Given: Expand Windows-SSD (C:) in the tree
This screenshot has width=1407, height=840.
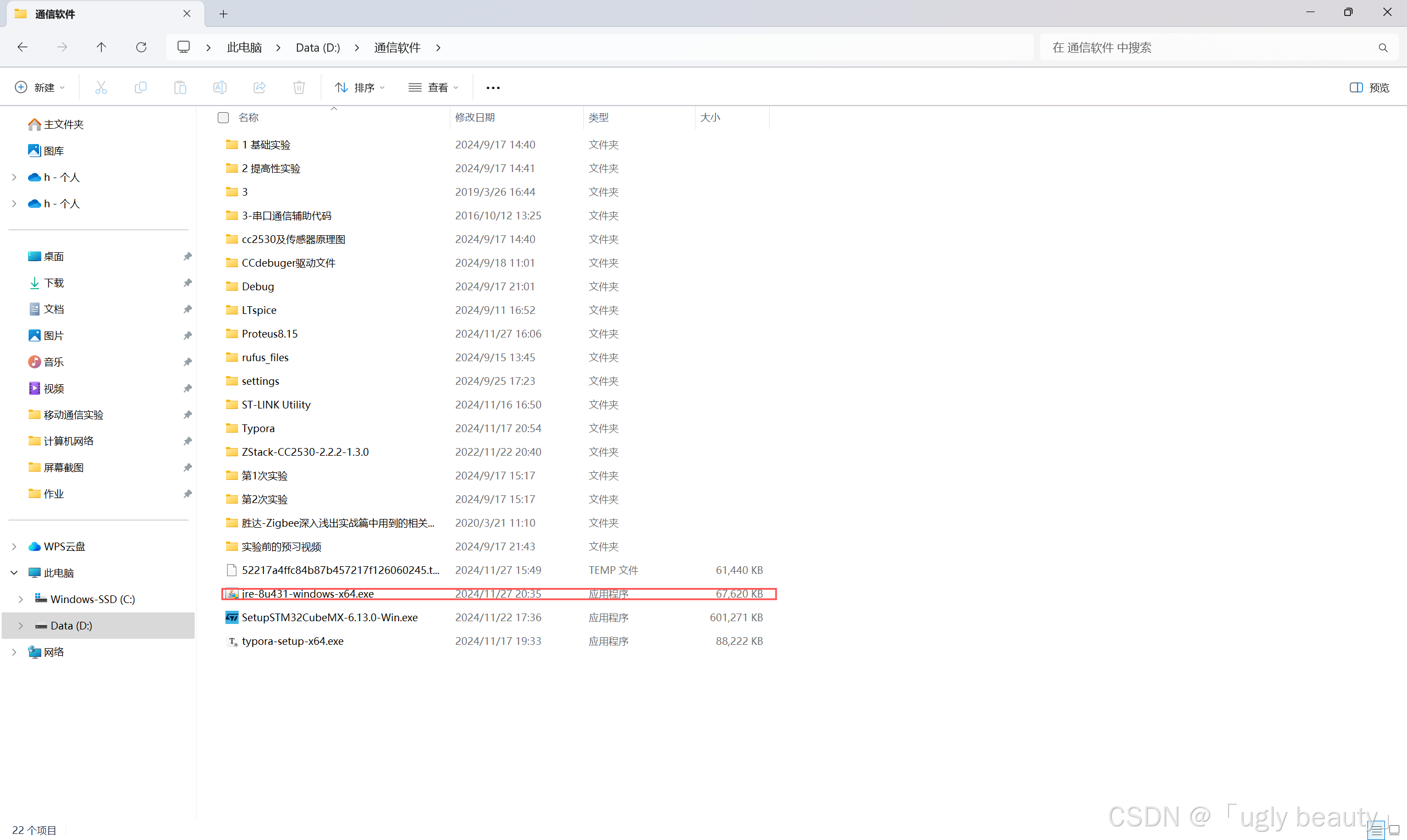Looking at the screenshot, I should tap(21, 599).
